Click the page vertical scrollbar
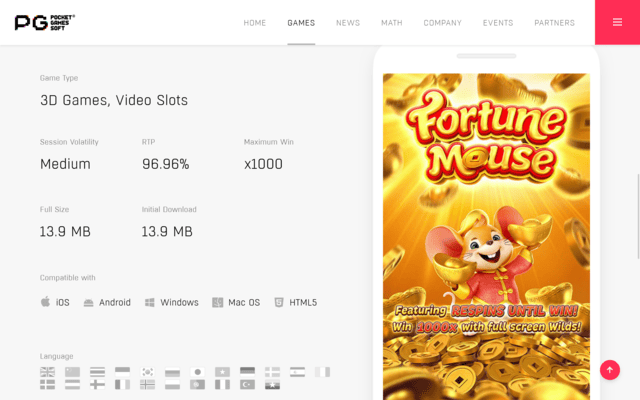This screenshot has width=640, height=400. coord(638,216)
